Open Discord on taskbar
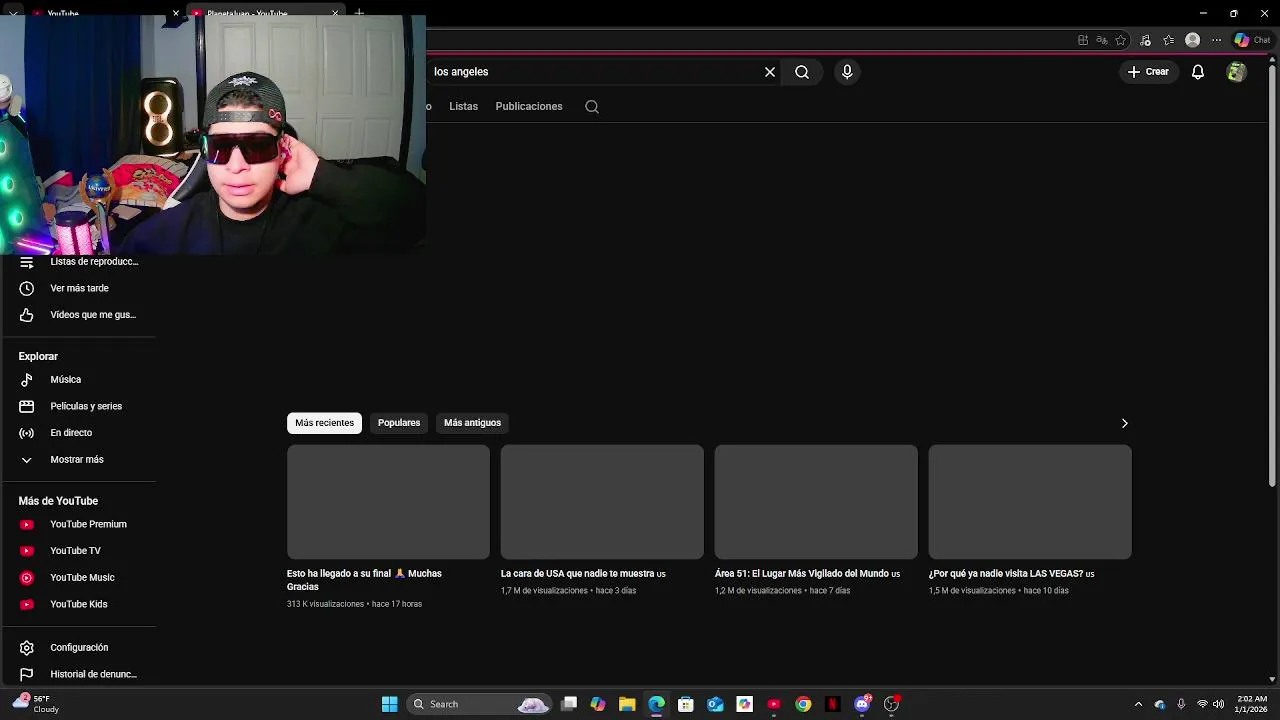 [x=862, y=704]
